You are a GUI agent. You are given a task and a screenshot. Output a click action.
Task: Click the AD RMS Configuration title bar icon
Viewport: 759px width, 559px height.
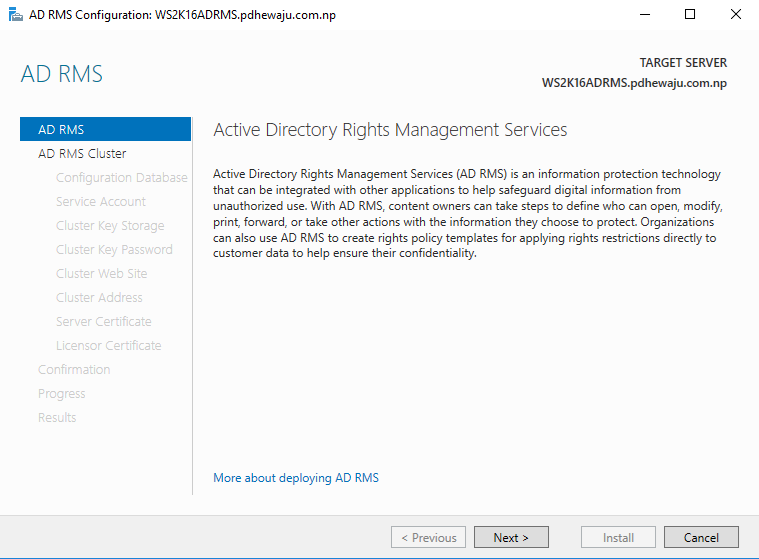[x=15, y=15]
